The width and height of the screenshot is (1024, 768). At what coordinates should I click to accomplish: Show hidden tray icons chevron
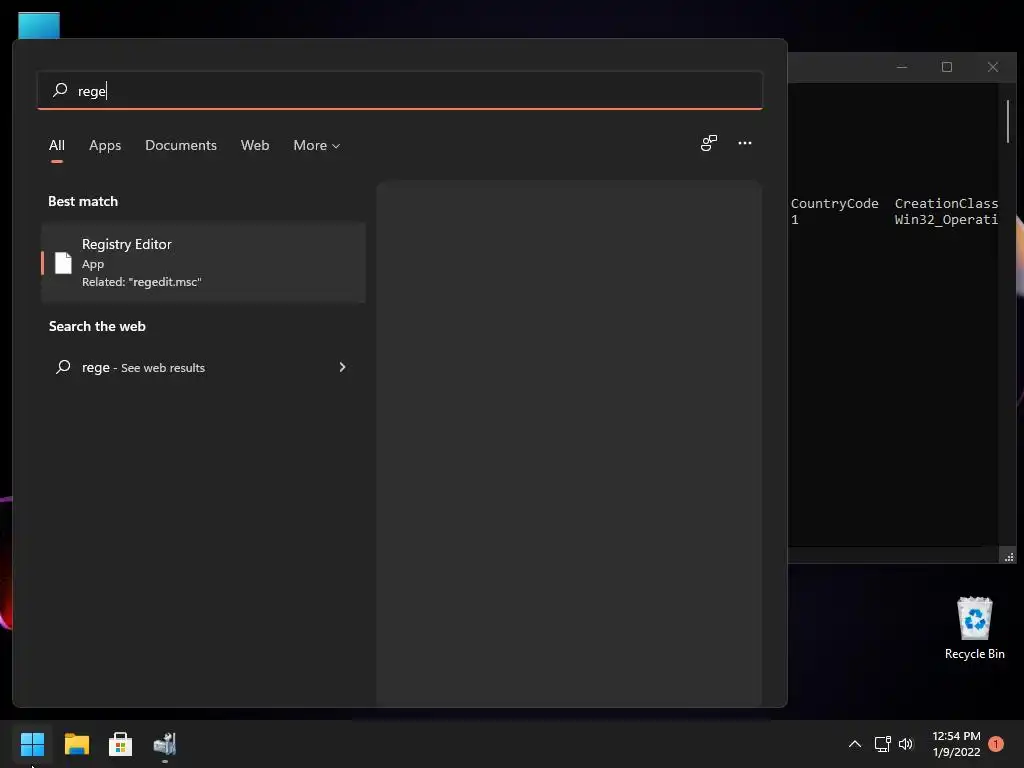point(854,743)
